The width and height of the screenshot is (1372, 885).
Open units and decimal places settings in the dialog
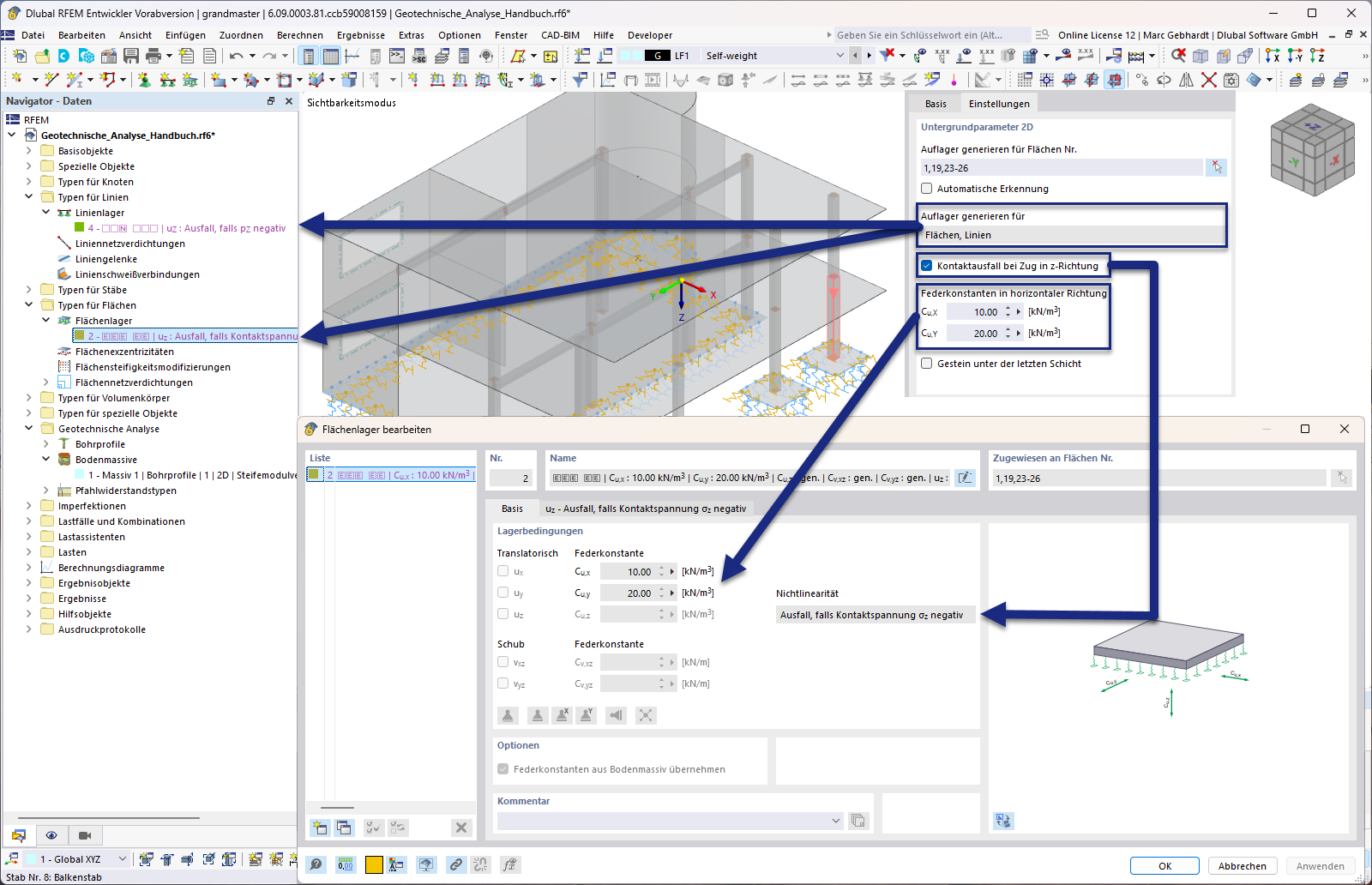(346, 864)
